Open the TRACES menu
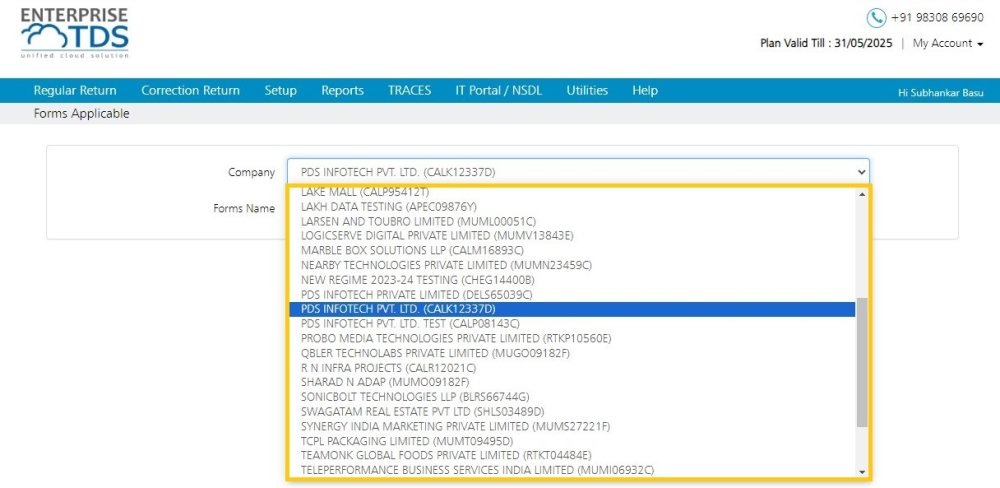 point(409,91)
